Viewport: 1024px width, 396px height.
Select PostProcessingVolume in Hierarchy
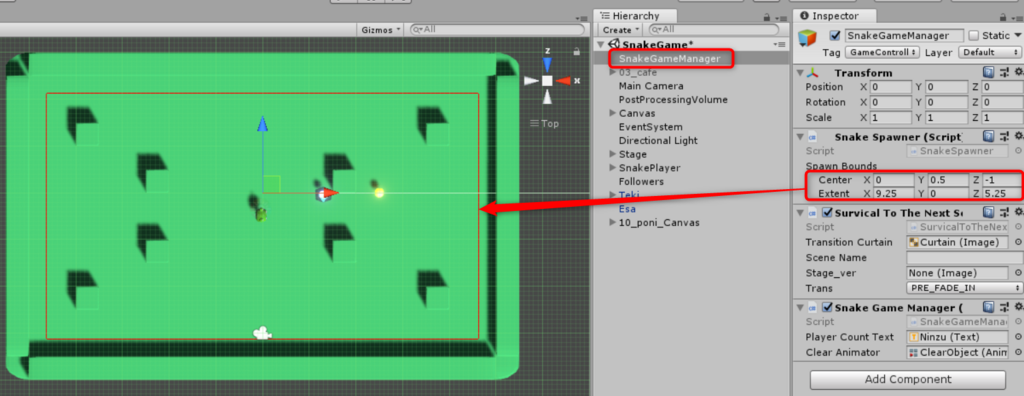[x=673, y=100]
